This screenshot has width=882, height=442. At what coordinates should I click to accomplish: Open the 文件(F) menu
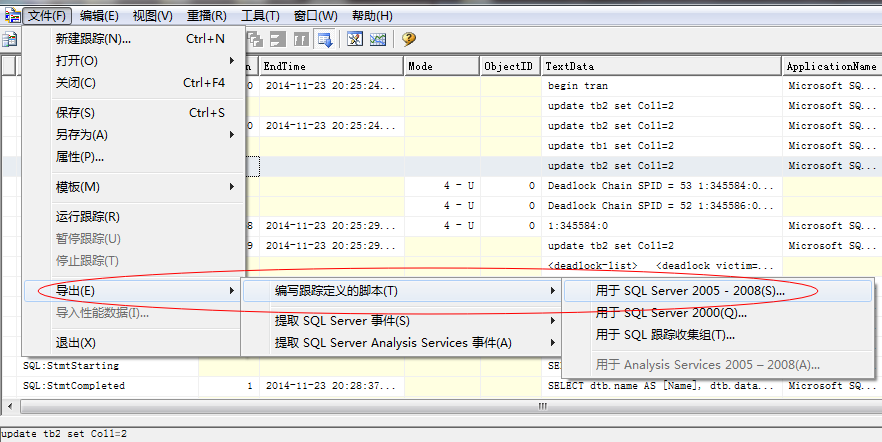(x=47, y=16)
